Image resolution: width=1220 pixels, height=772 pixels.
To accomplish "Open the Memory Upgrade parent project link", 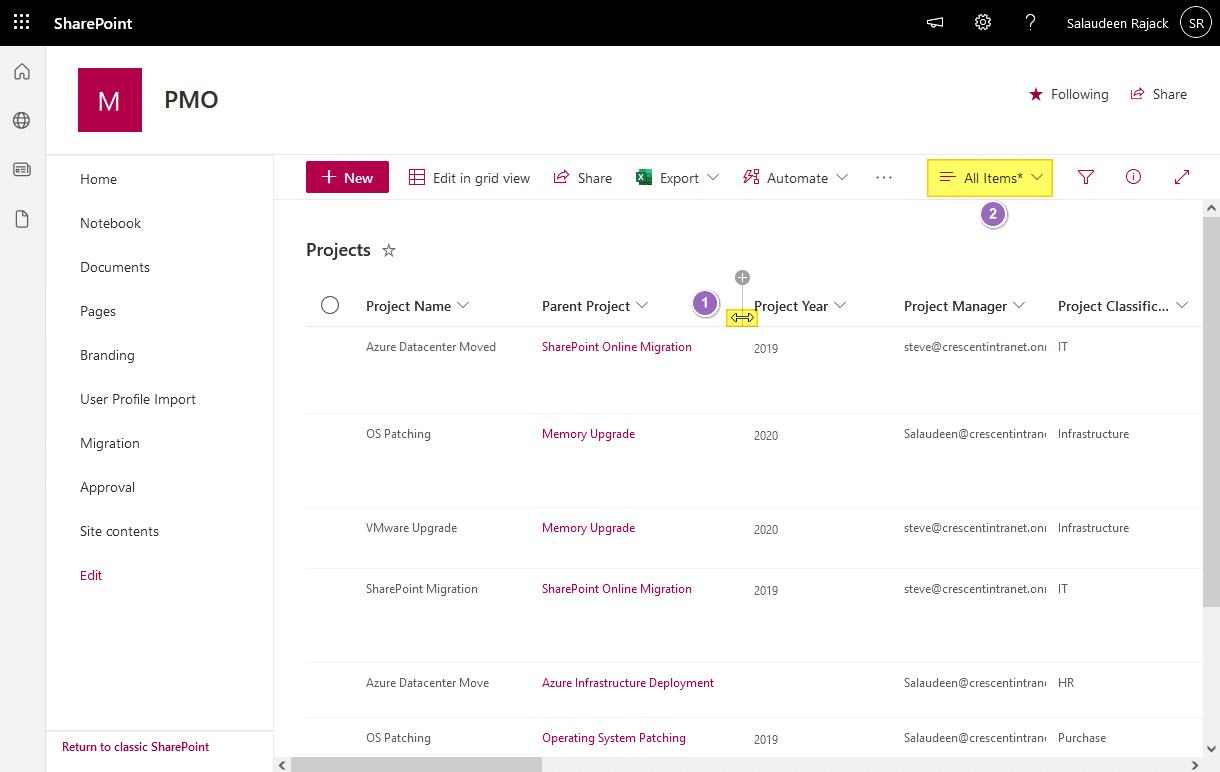I will coord(588,433).
